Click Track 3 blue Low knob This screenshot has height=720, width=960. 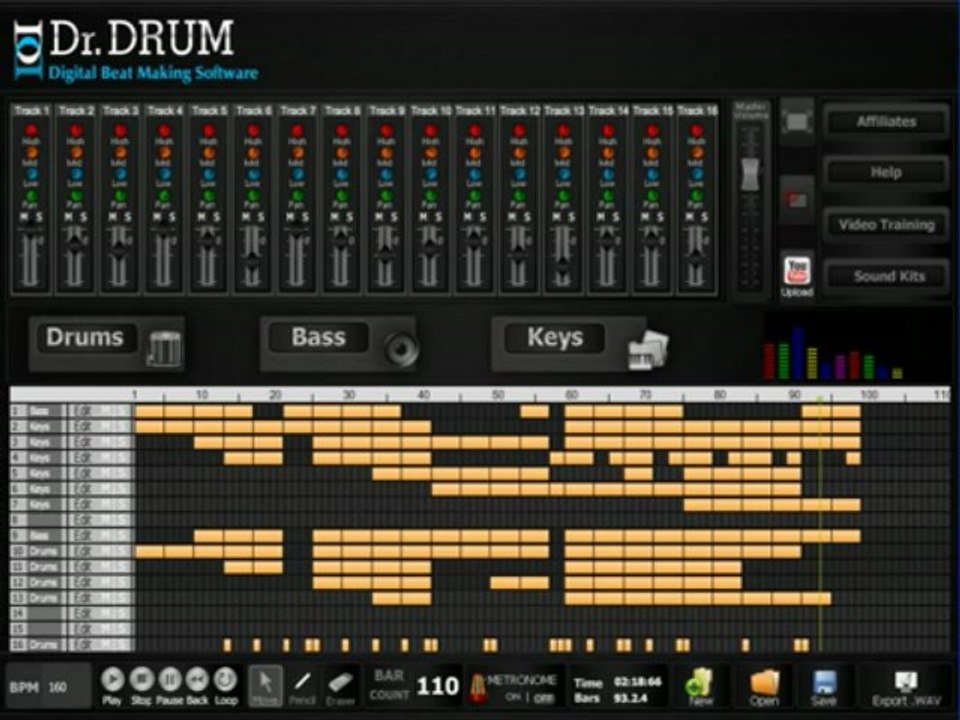(x=119, y=174)
